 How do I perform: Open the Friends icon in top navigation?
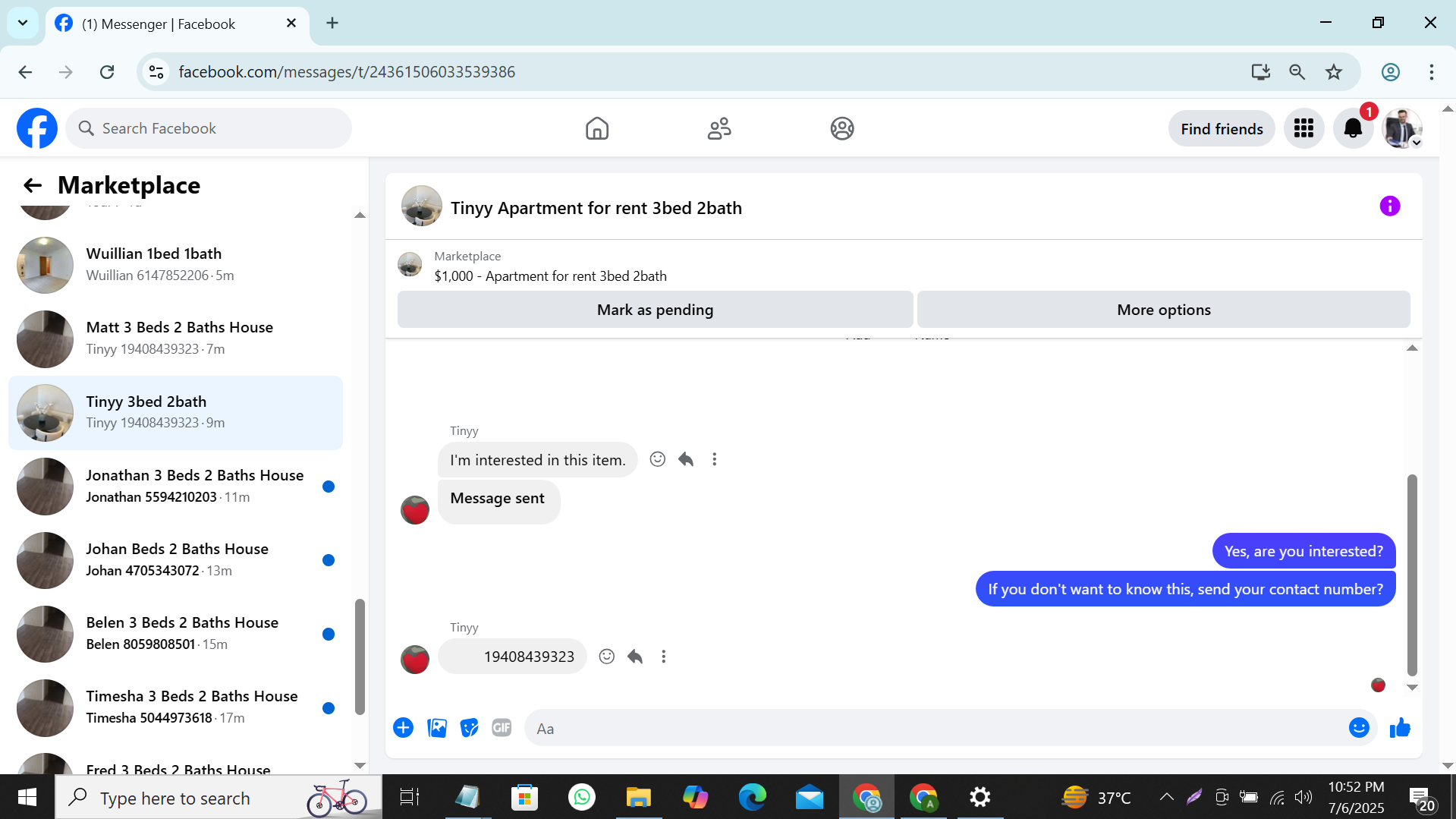pyautogui.click(x=719, y=128)
